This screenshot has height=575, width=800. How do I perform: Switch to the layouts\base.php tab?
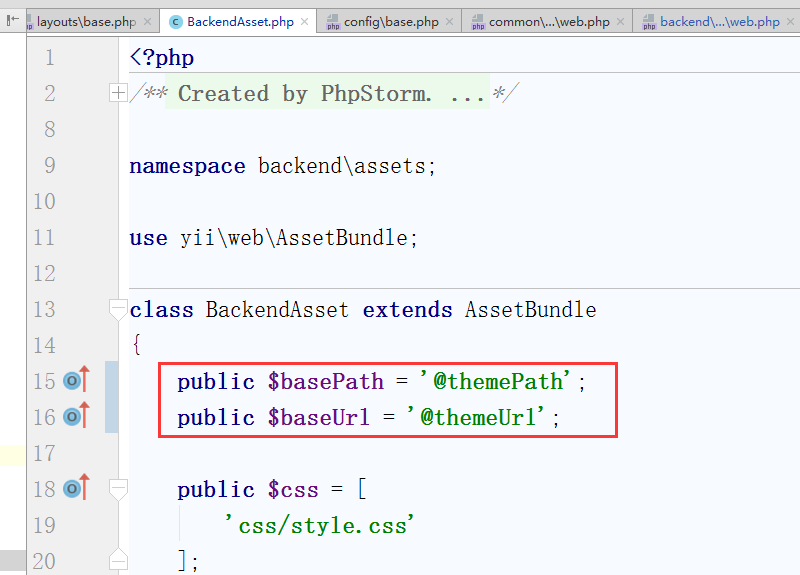[86, 22]
